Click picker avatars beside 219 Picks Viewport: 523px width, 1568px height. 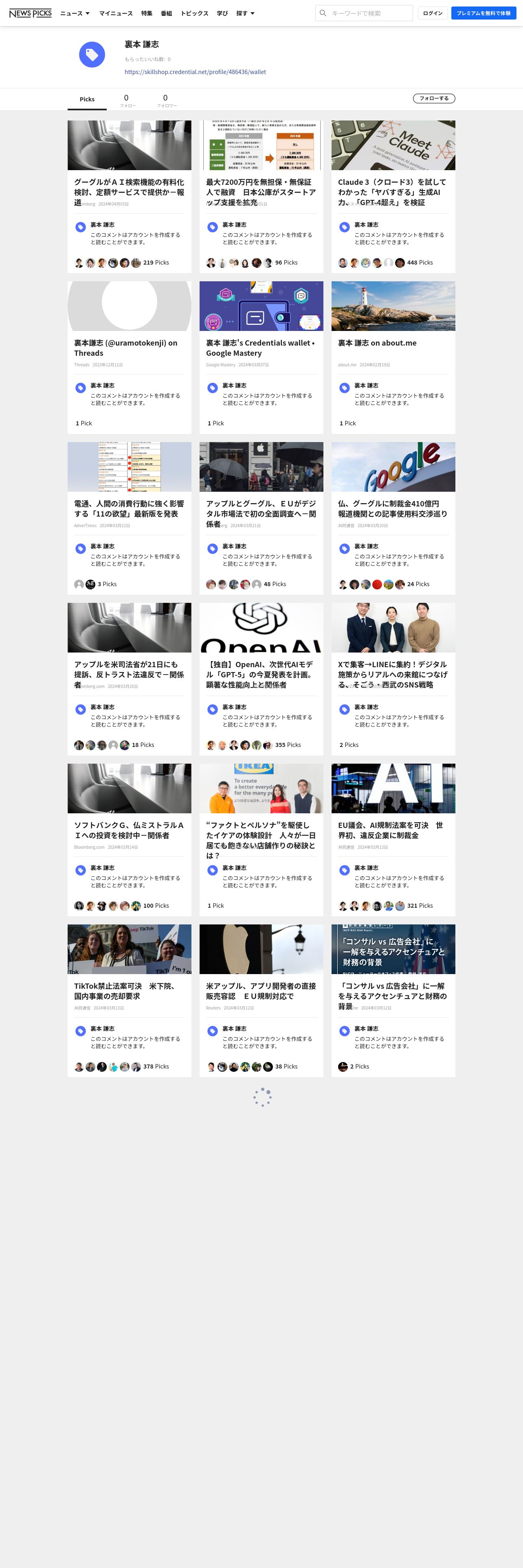click(x=107, y=263)
